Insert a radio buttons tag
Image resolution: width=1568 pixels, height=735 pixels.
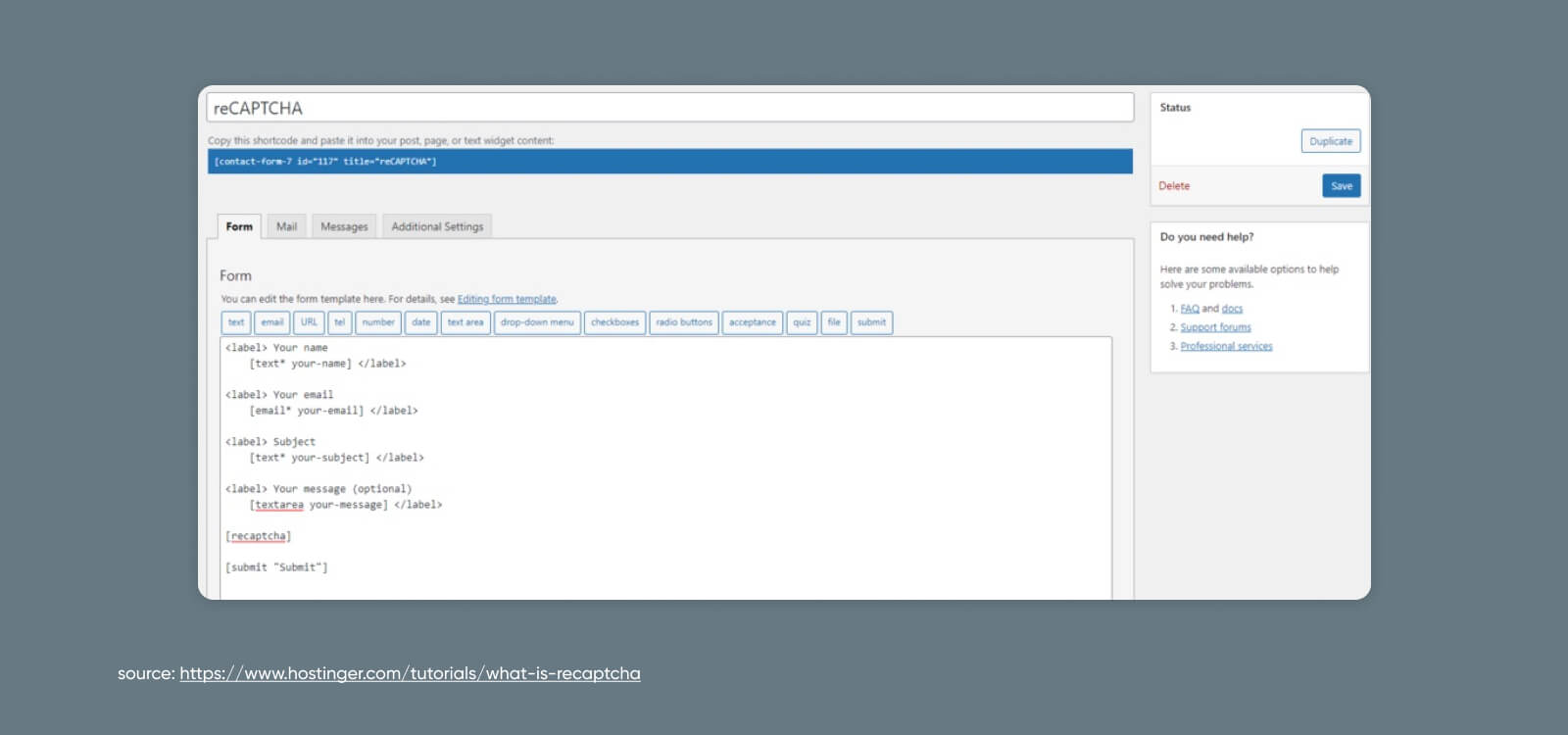684,322
